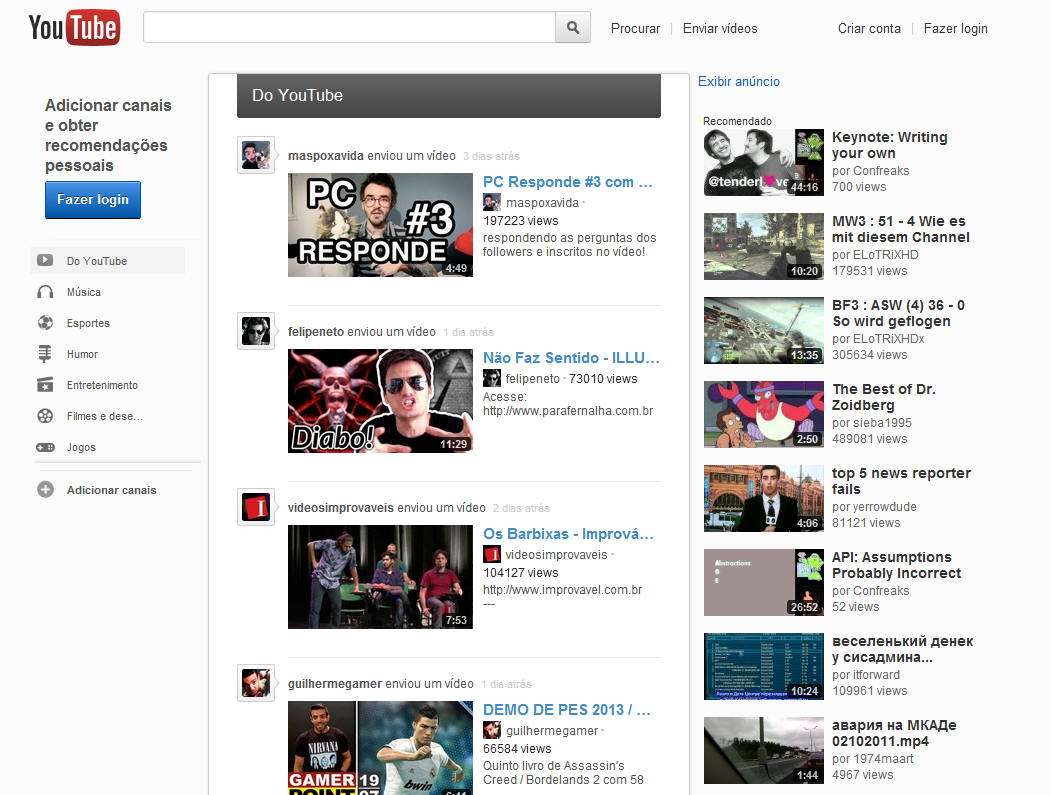Select the Música category icon
1050x795 pixels.
46,291
